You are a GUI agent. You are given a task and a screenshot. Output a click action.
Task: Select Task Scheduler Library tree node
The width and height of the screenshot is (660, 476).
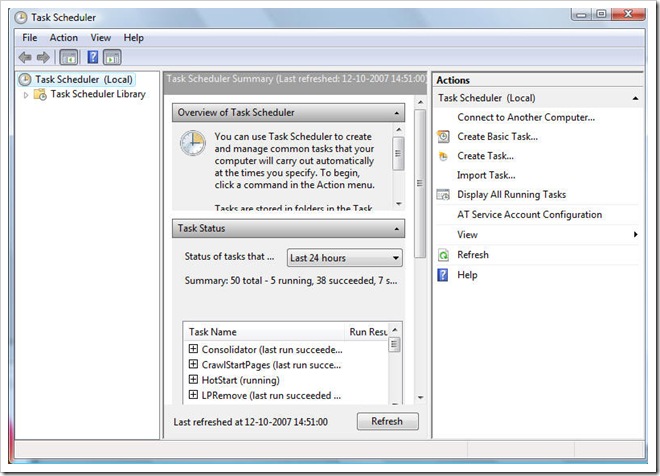tap(98, 94)
